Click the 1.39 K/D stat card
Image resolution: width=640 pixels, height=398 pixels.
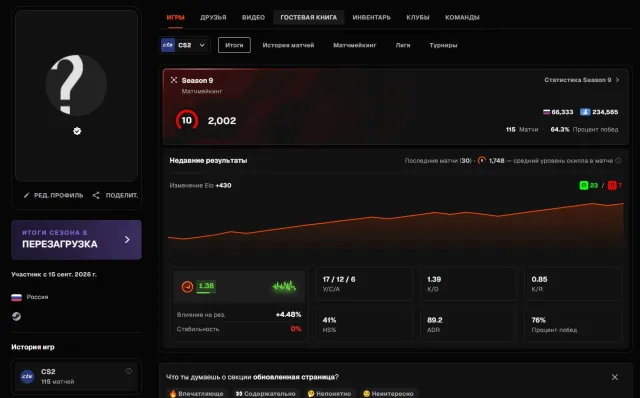click(x=469, y=284)
